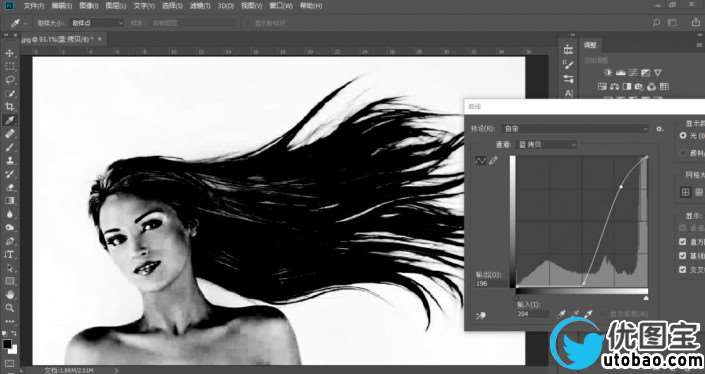Click the 输入 input value field
The width and height of the screenshot is (705, 374).
click(x=532, y=314)
